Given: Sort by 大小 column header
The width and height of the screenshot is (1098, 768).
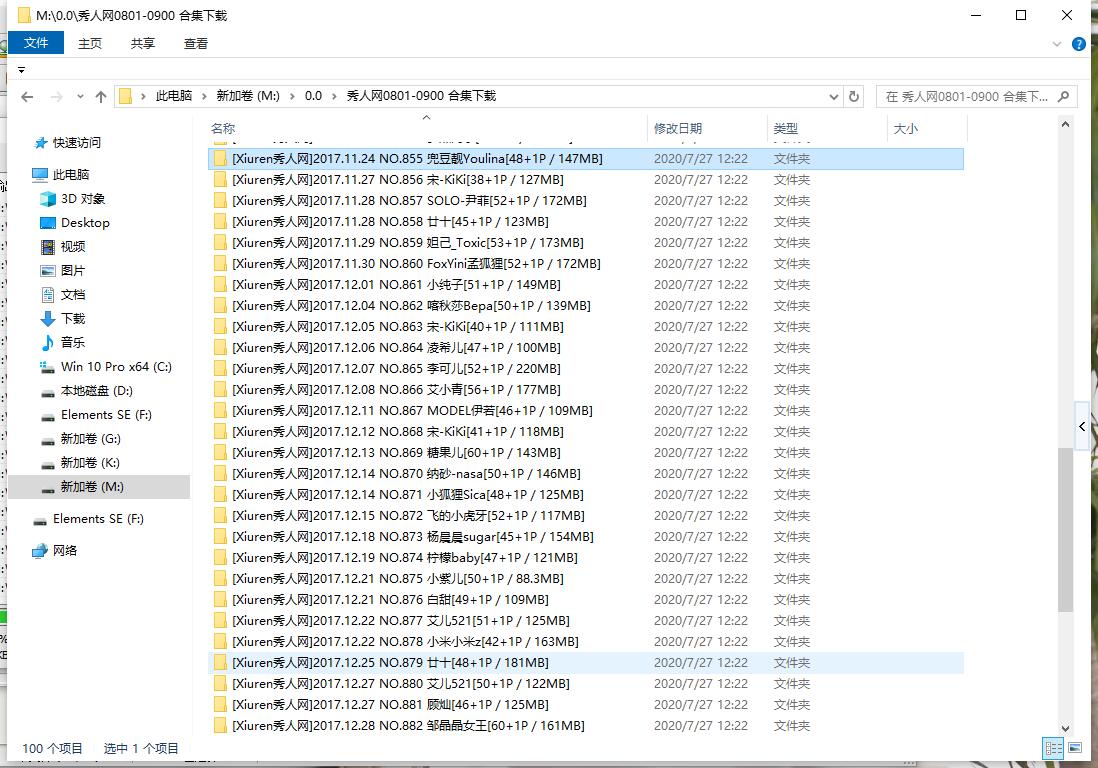Looking at the screenshot, I should coord(905,129).
